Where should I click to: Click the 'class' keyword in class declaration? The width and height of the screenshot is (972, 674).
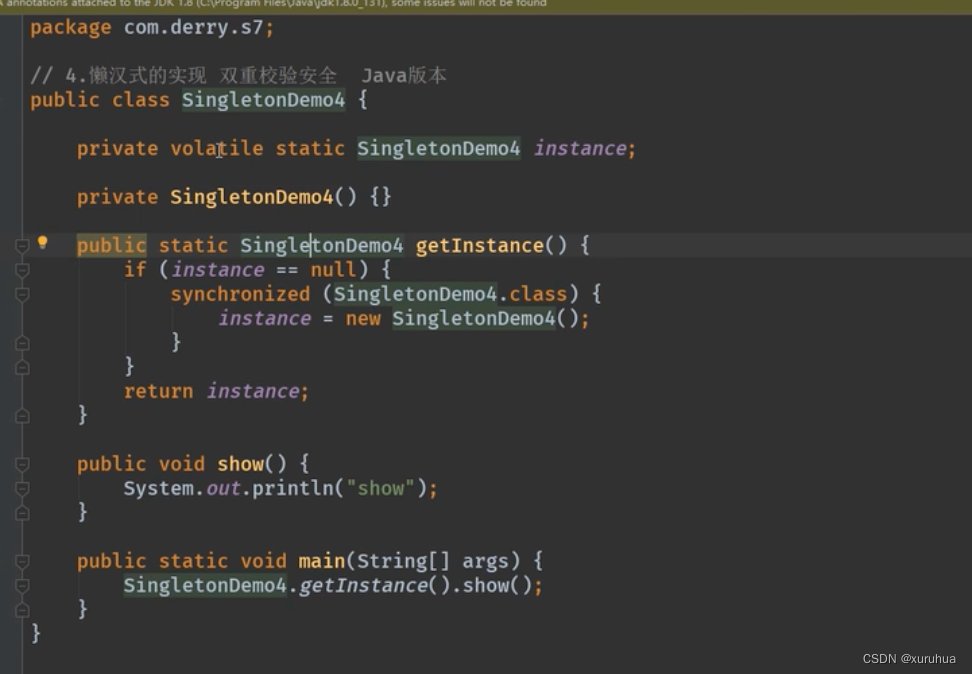(x=141, y=100)
